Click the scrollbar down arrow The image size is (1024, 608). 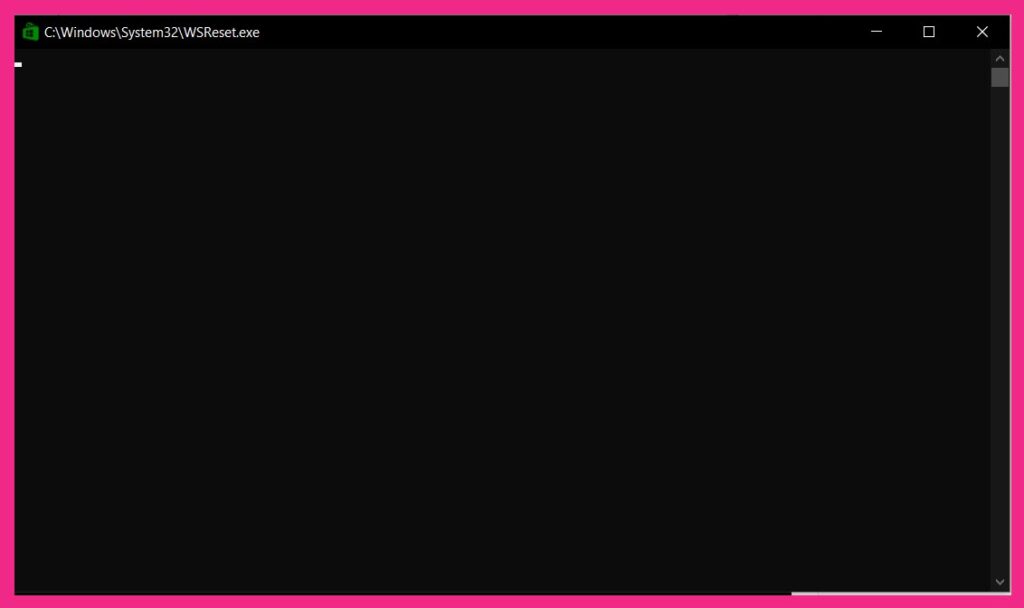point(1000,581)
